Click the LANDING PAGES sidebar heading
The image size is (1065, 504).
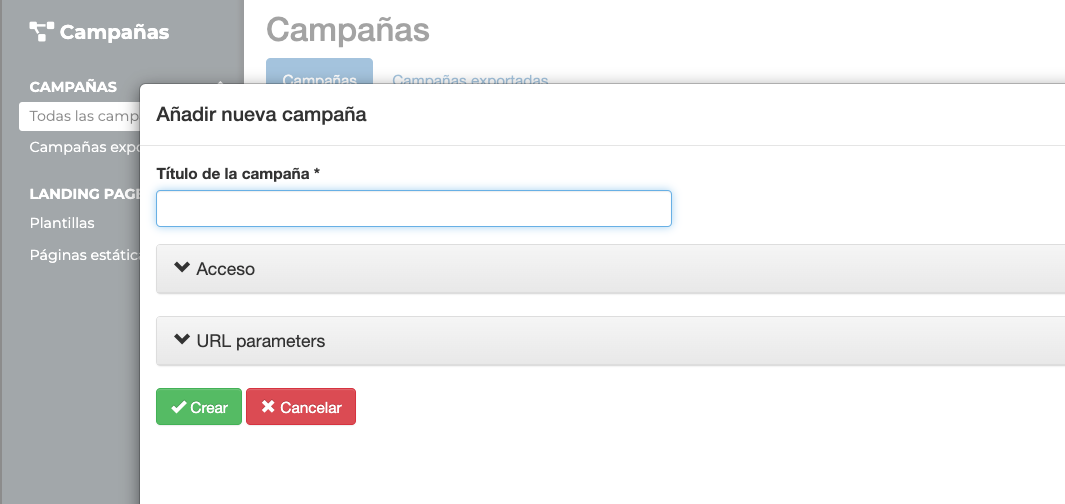click(84, 194)
